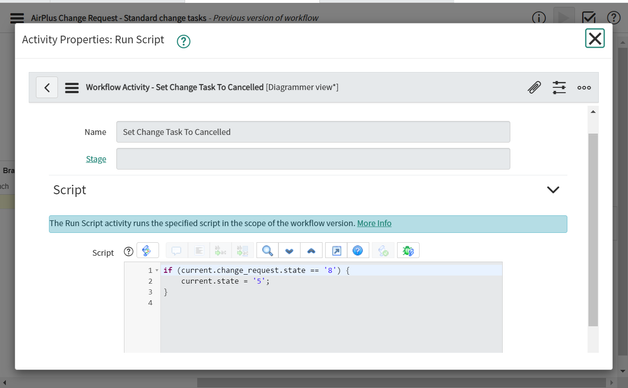Go back with the form back arrow
The height and width of the screenshot is (388, 628).
(47, 87)
